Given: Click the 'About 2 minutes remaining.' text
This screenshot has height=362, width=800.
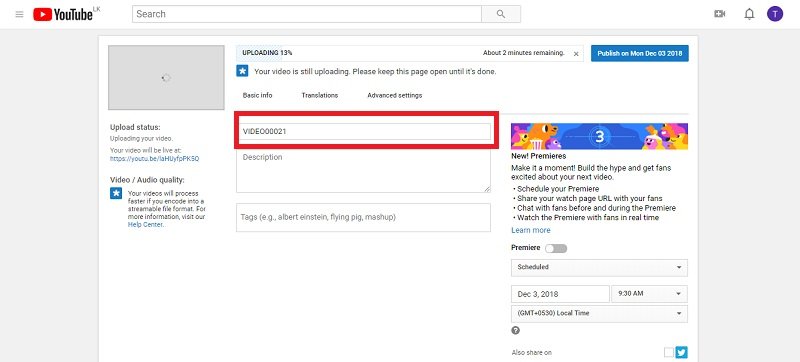Looking at the screenshot, I should click(x=524, y=53).
